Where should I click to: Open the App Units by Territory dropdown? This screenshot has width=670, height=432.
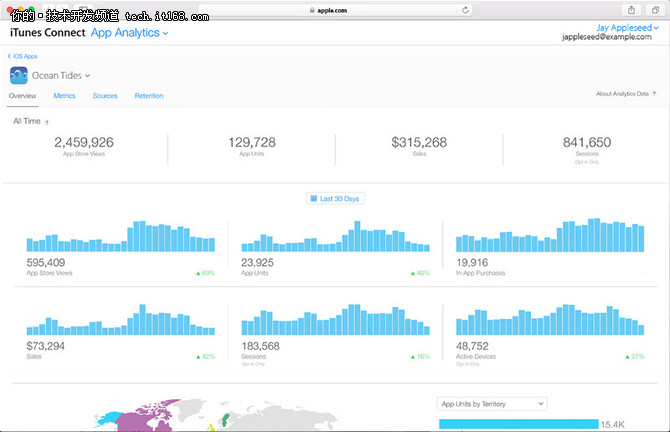click(492, 404)
